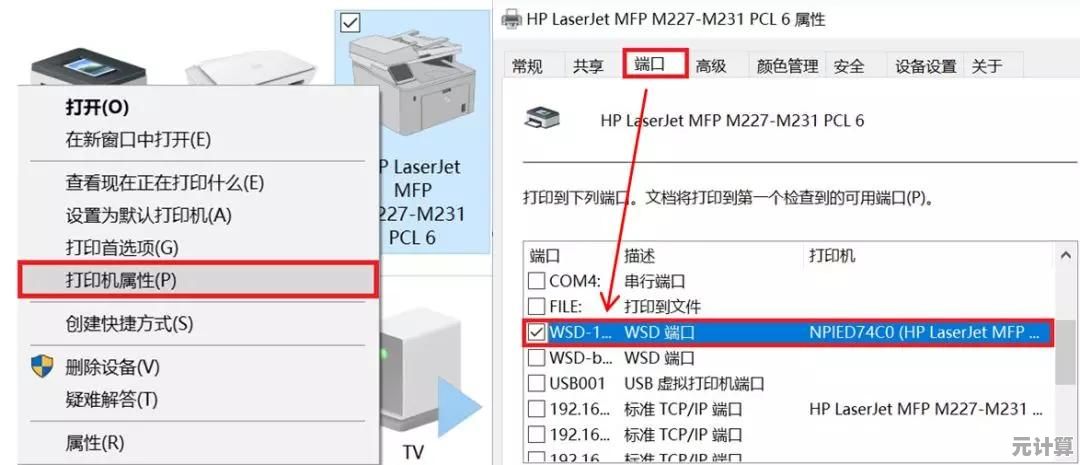Open the 颜色管理 tab
The image size is (1080, 465).
click(787, 66)
